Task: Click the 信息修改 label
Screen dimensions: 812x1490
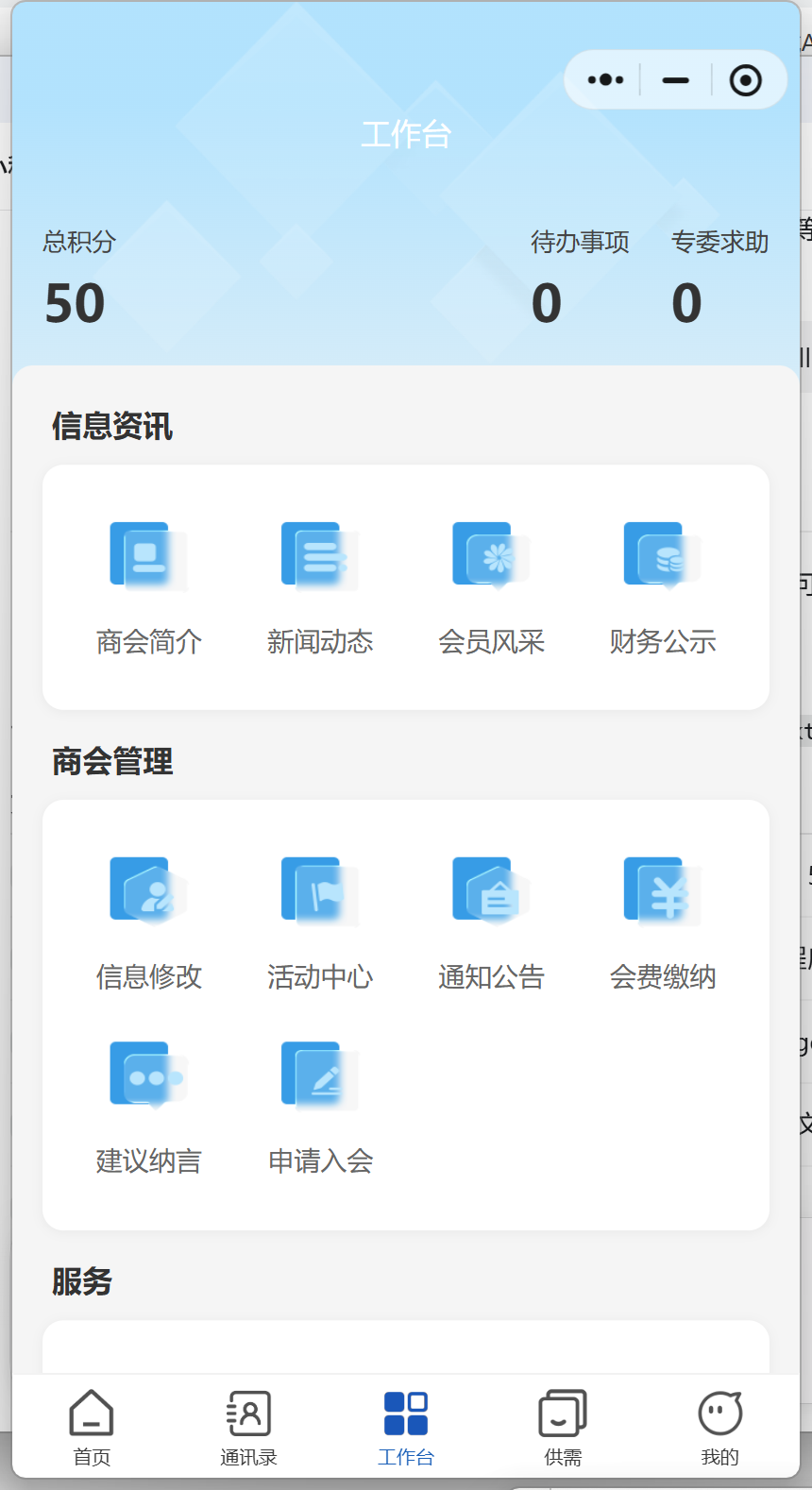Action: click(149, 977)
